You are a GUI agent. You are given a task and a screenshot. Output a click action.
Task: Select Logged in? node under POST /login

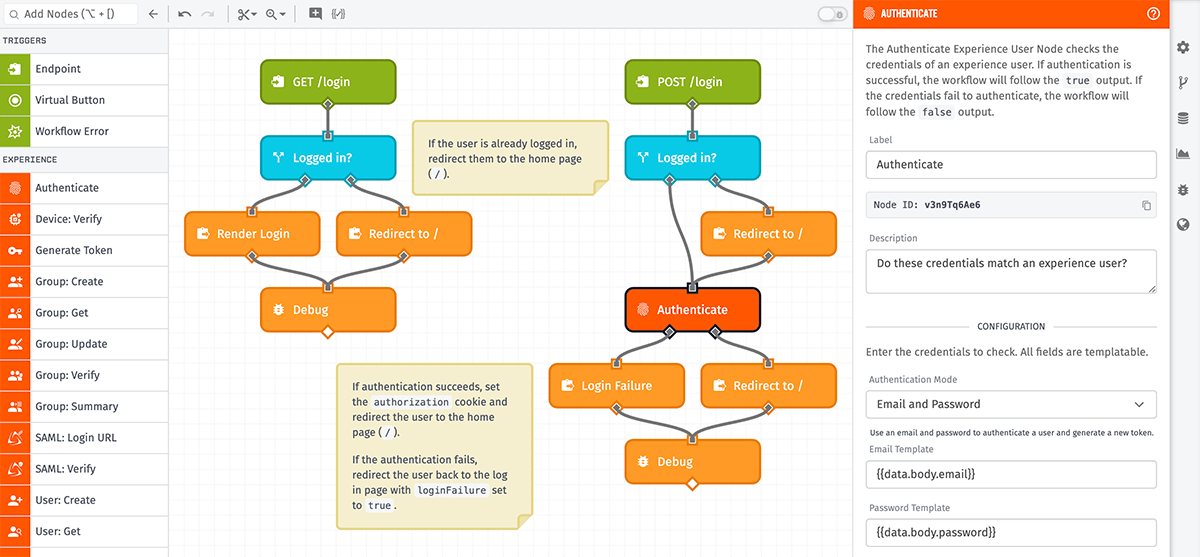point(693,158)
